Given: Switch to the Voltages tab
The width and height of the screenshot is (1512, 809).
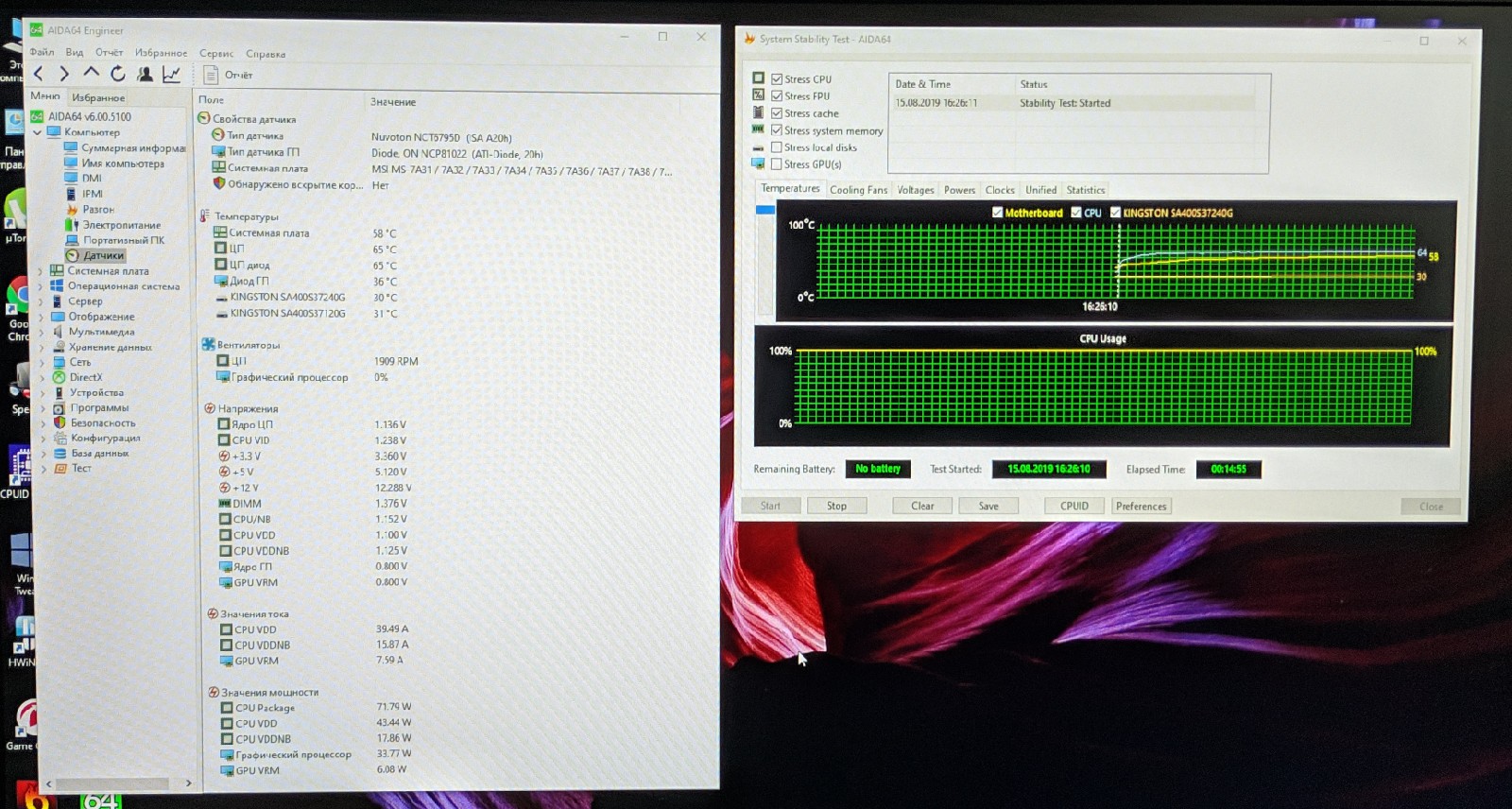Looking at the screenshot, I should coord(916,190).
